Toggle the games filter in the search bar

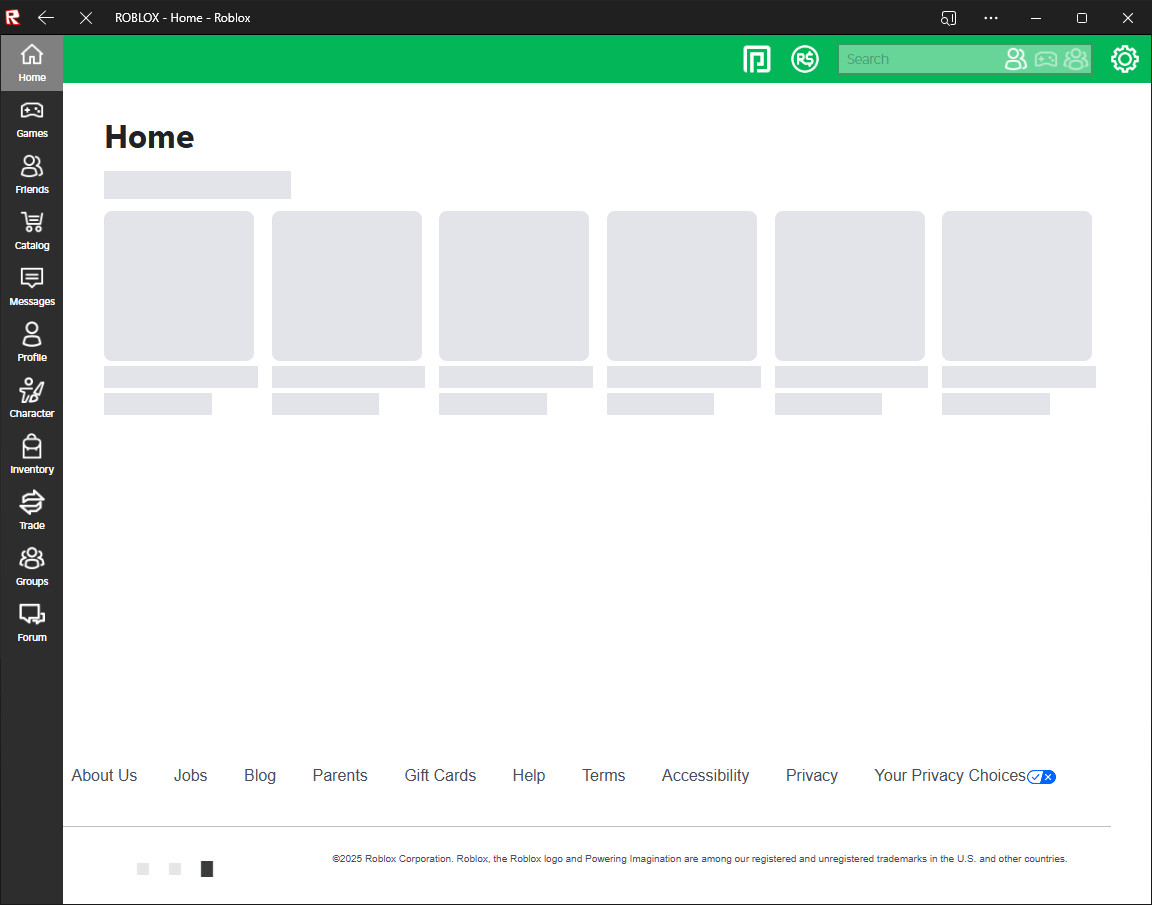[1046, 59]
